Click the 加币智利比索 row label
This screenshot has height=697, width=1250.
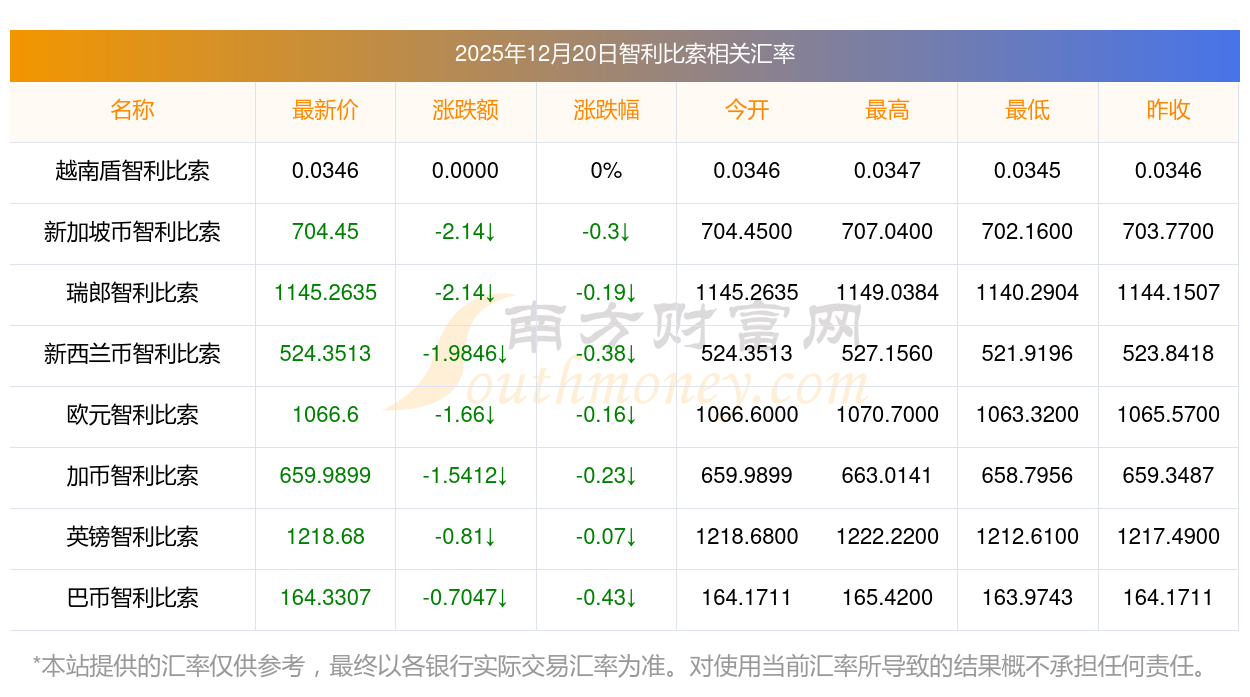tap(132, 476)
